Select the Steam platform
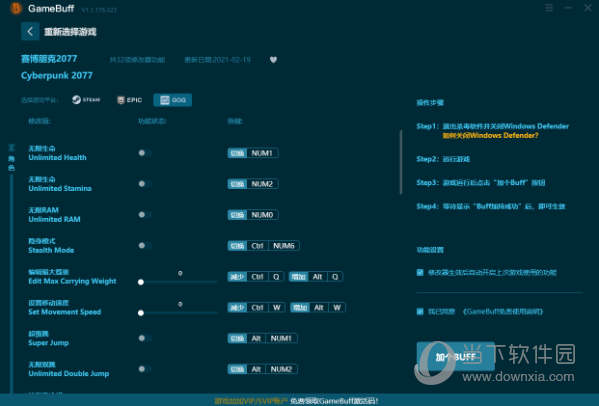Image resolution: width=599 pixels, height=406 pixels. pos(86,100)
